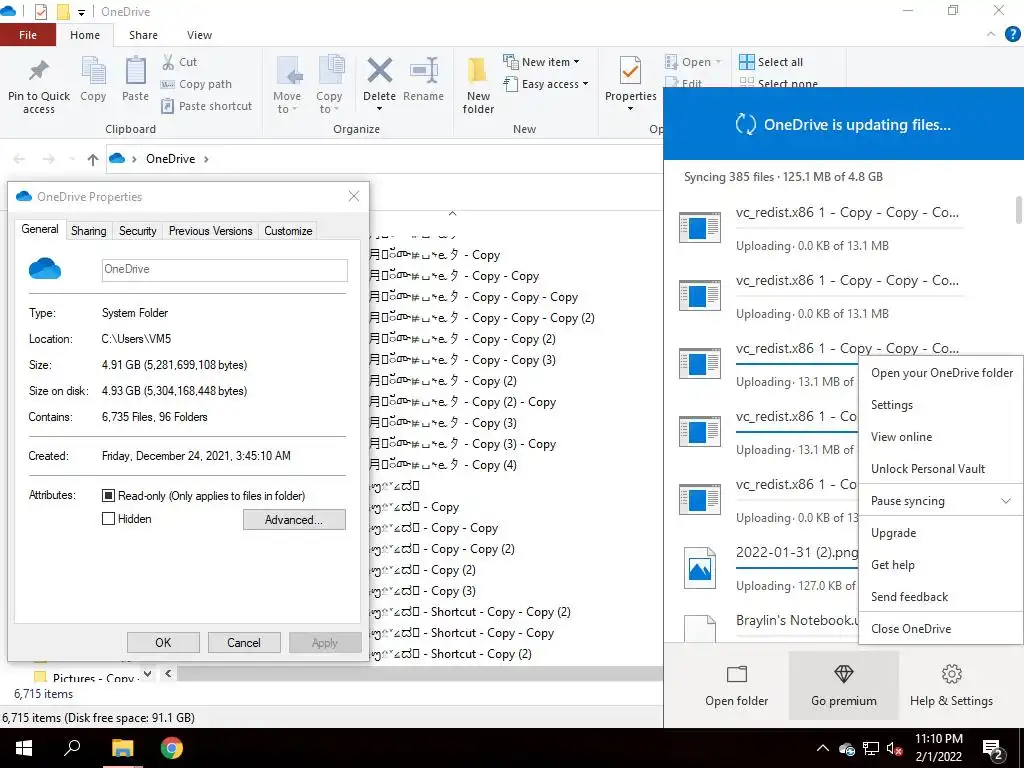The width and height of the screenshot is (1024, 768).
Task: Choose Close OneDrive menu entry
Action: point(941,629)
